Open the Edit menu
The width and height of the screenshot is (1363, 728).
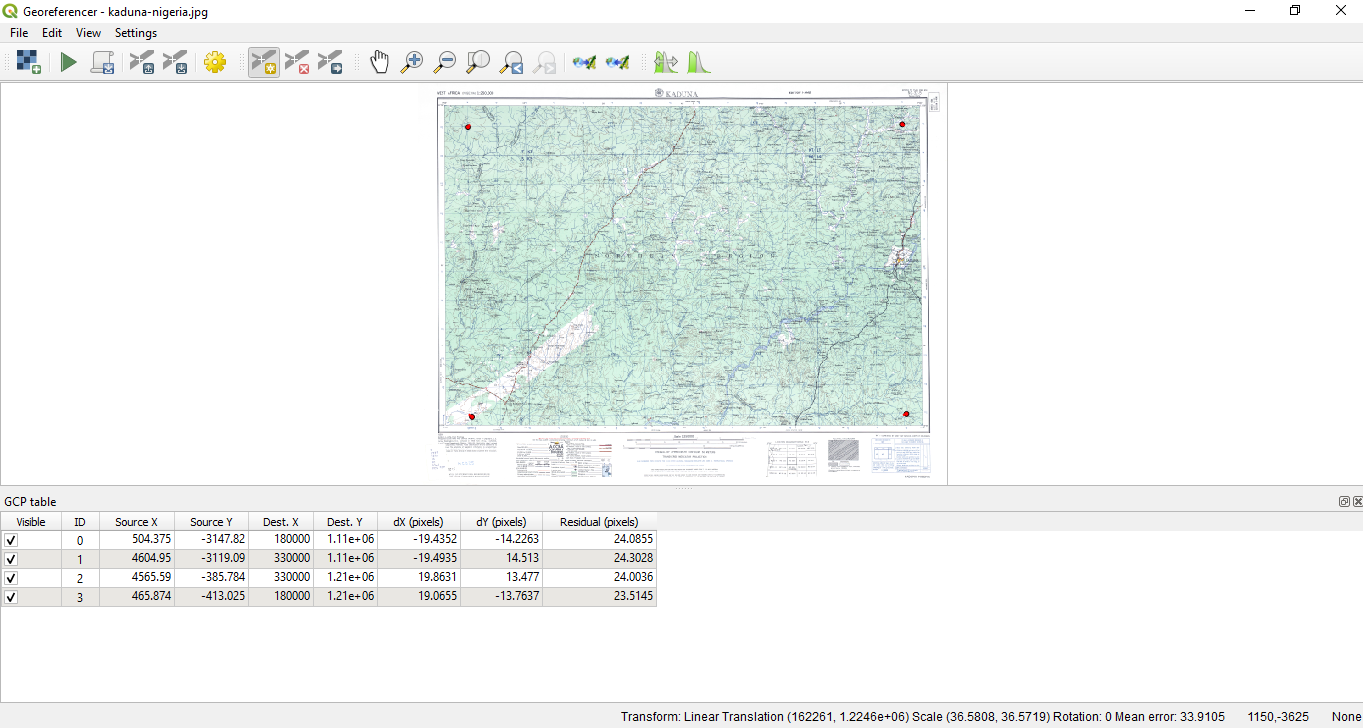(52, 33)
